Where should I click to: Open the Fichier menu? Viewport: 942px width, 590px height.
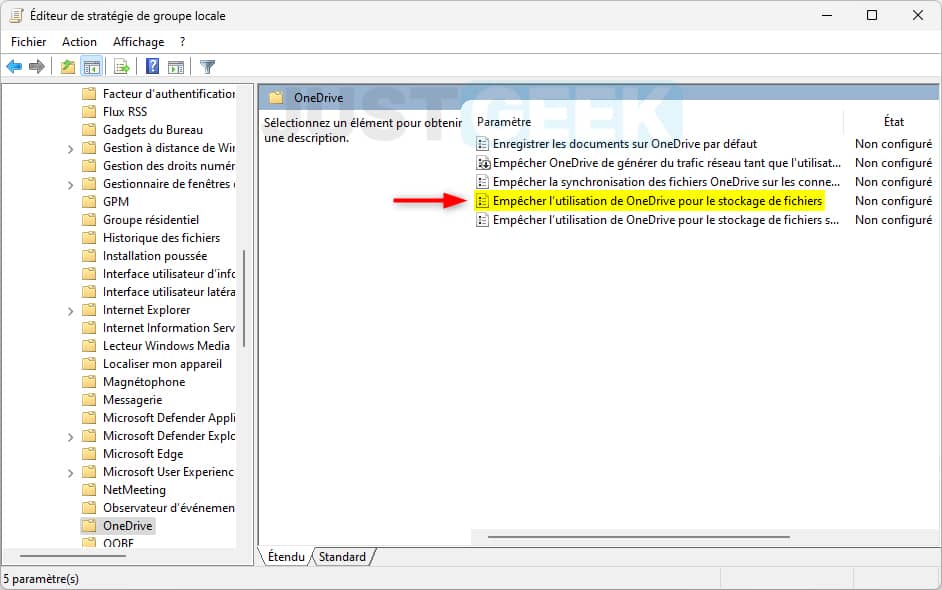pyautogui.click(x=28, y=41)
